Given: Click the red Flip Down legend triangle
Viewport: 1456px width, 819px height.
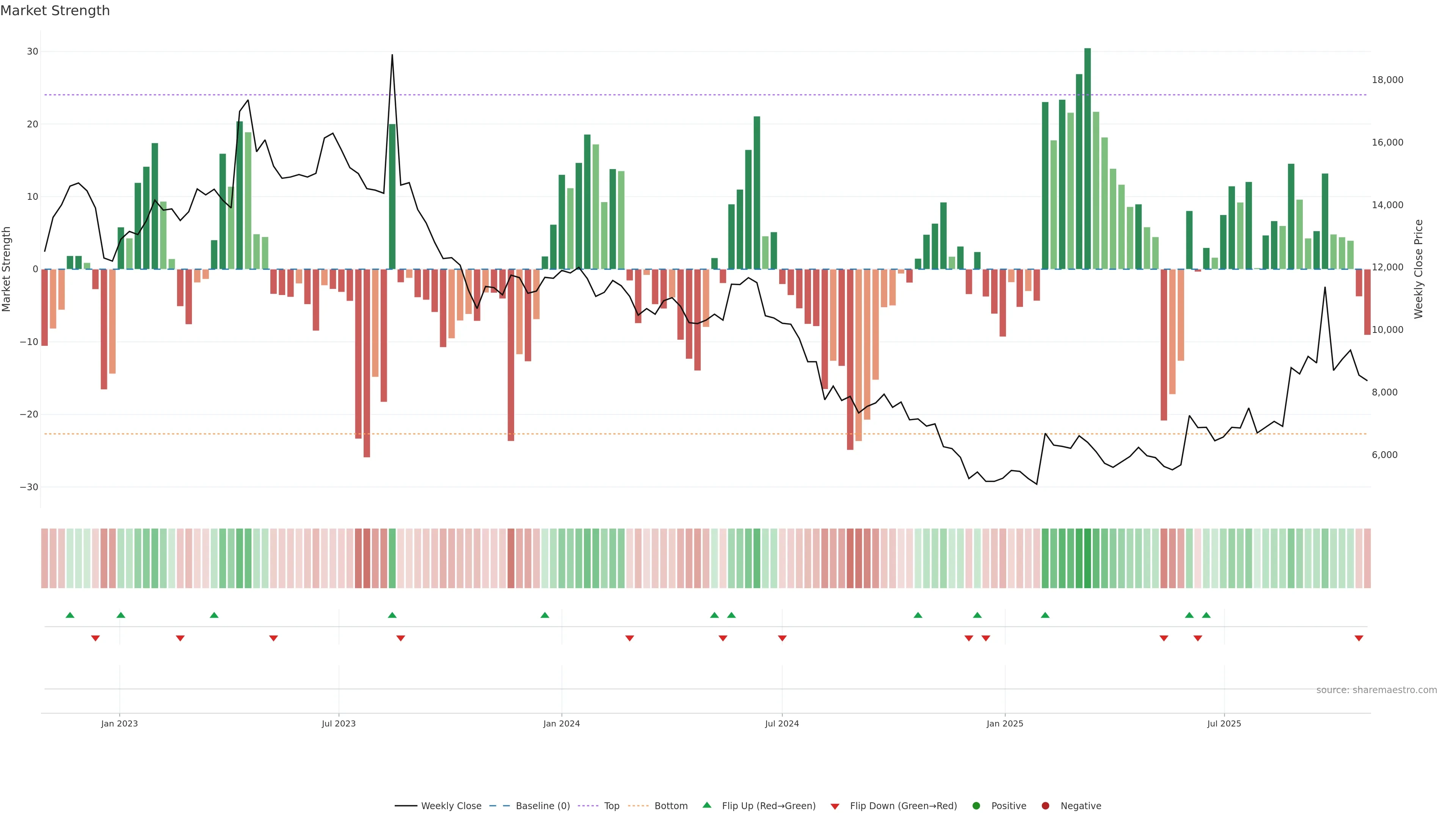Looking at the screenshot, I should 835,806.
